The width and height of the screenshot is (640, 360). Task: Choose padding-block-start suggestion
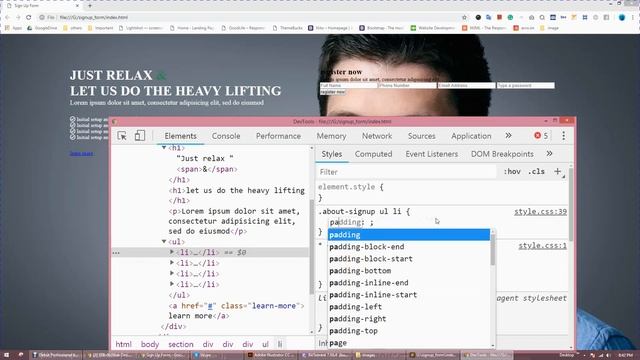(409, 259)
